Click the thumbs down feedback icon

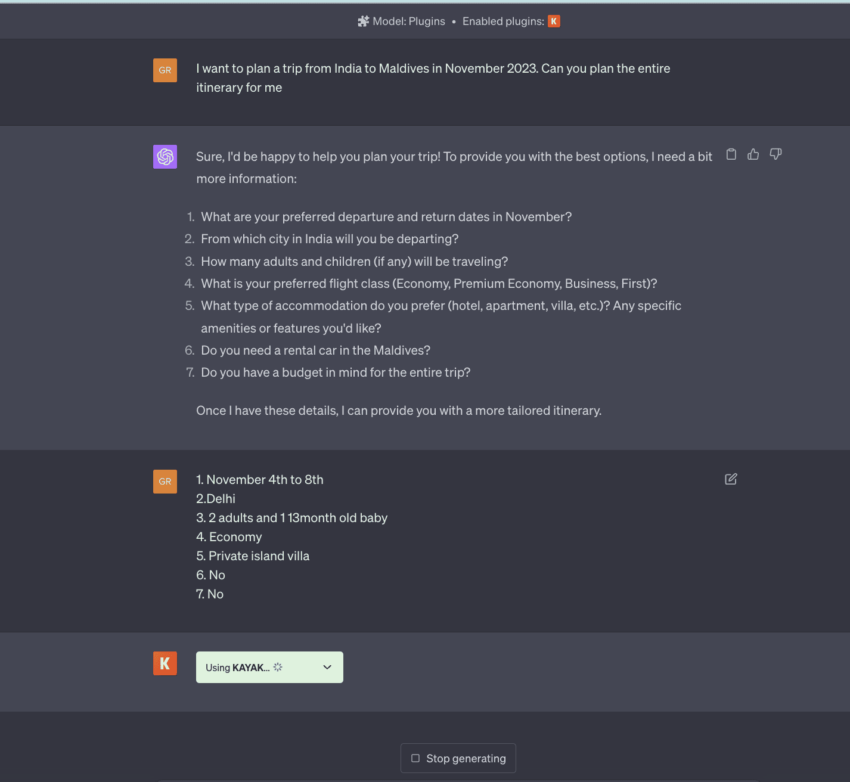(775, 154)
